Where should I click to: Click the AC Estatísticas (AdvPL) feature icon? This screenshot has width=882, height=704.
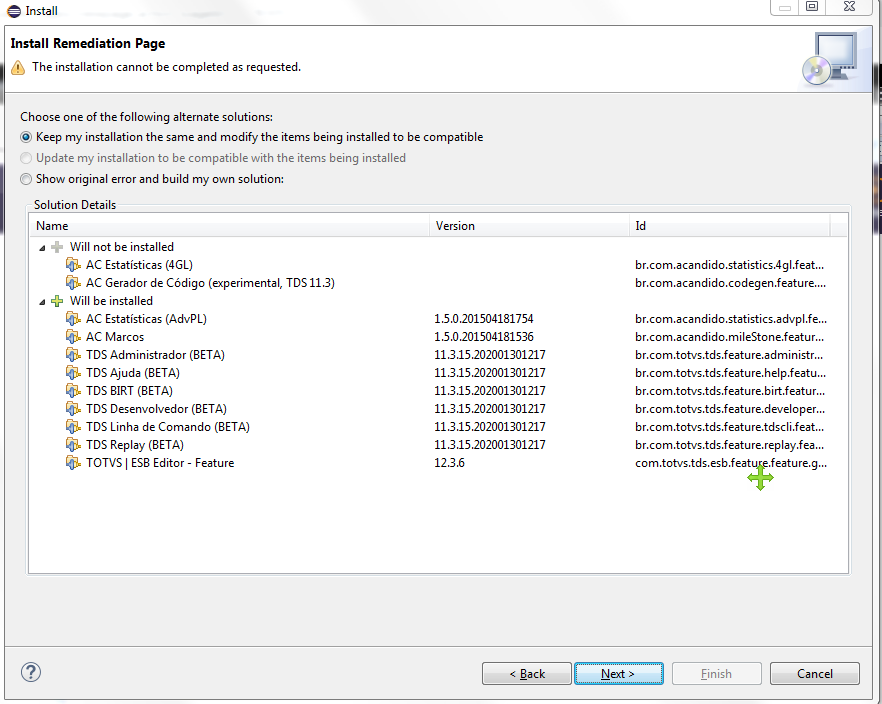pos(73,318)
